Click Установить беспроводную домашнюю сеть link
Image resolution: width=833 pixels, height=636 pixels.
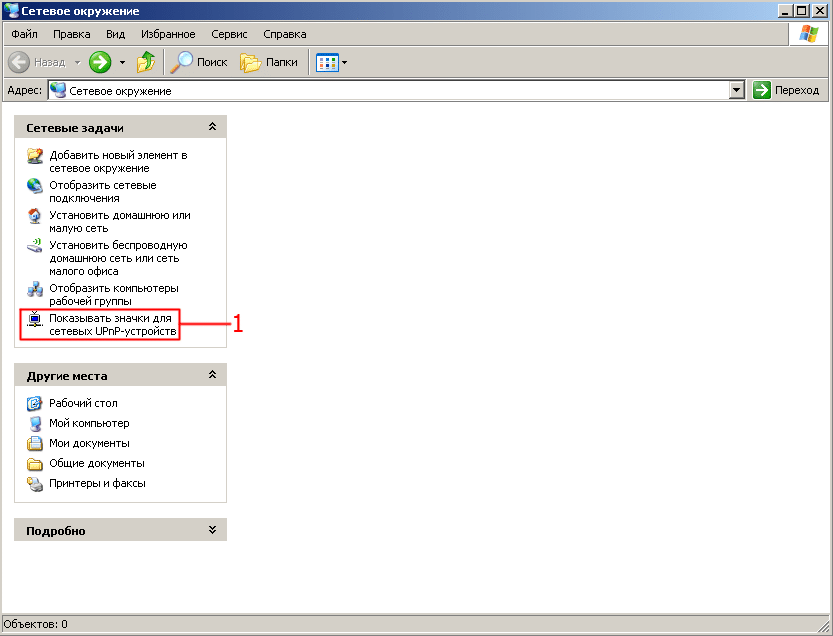(x=118, y=258)
